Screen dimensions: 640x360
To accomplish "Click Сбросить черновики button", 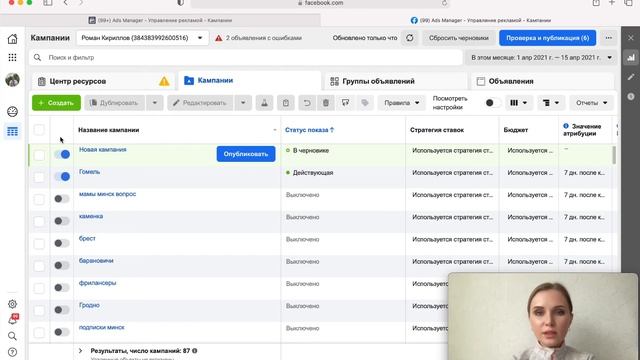I will [459, 38].
